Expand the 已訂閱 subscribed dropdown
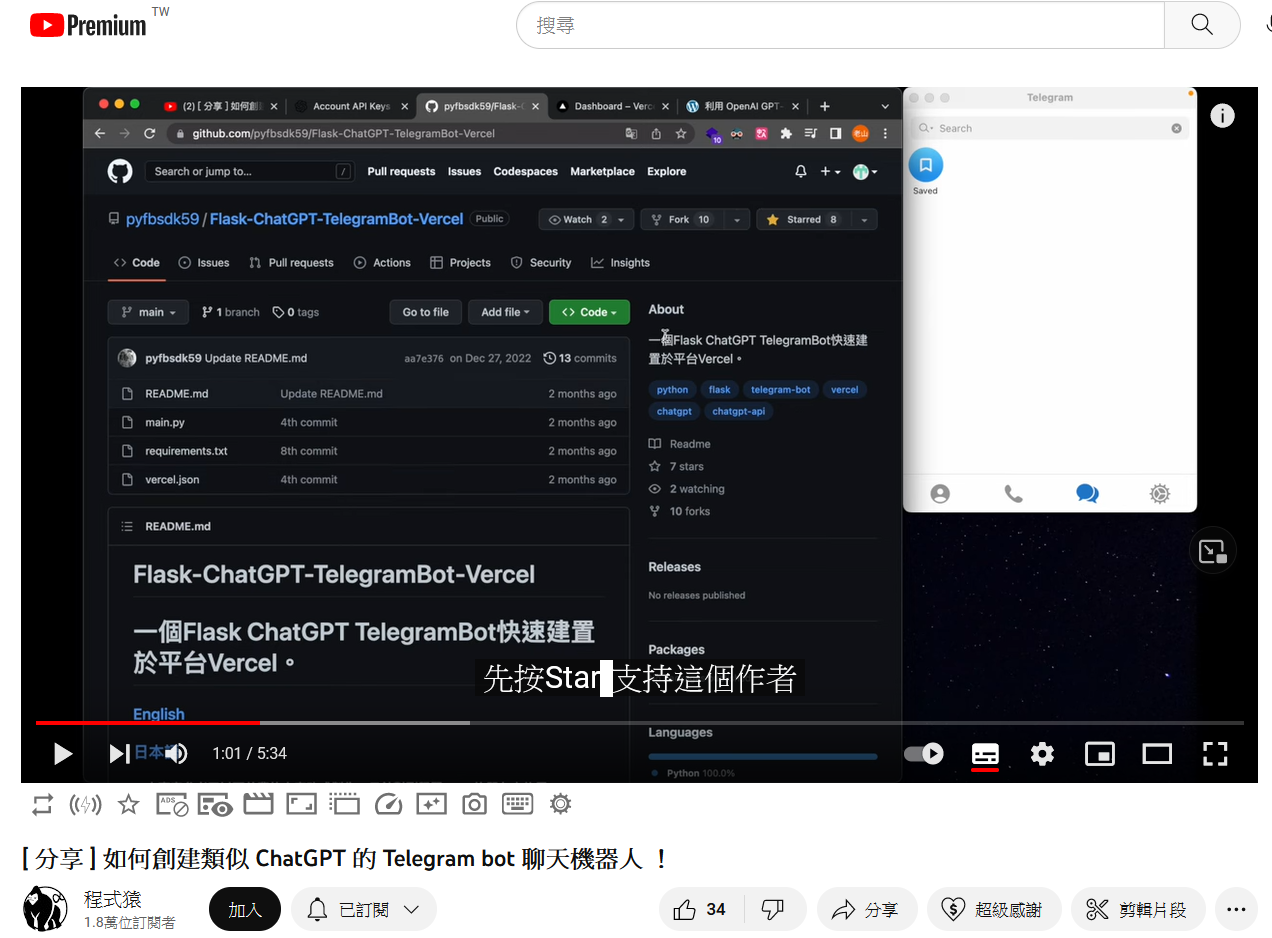This screenshot has width=1272, height=938. (364, 909)
